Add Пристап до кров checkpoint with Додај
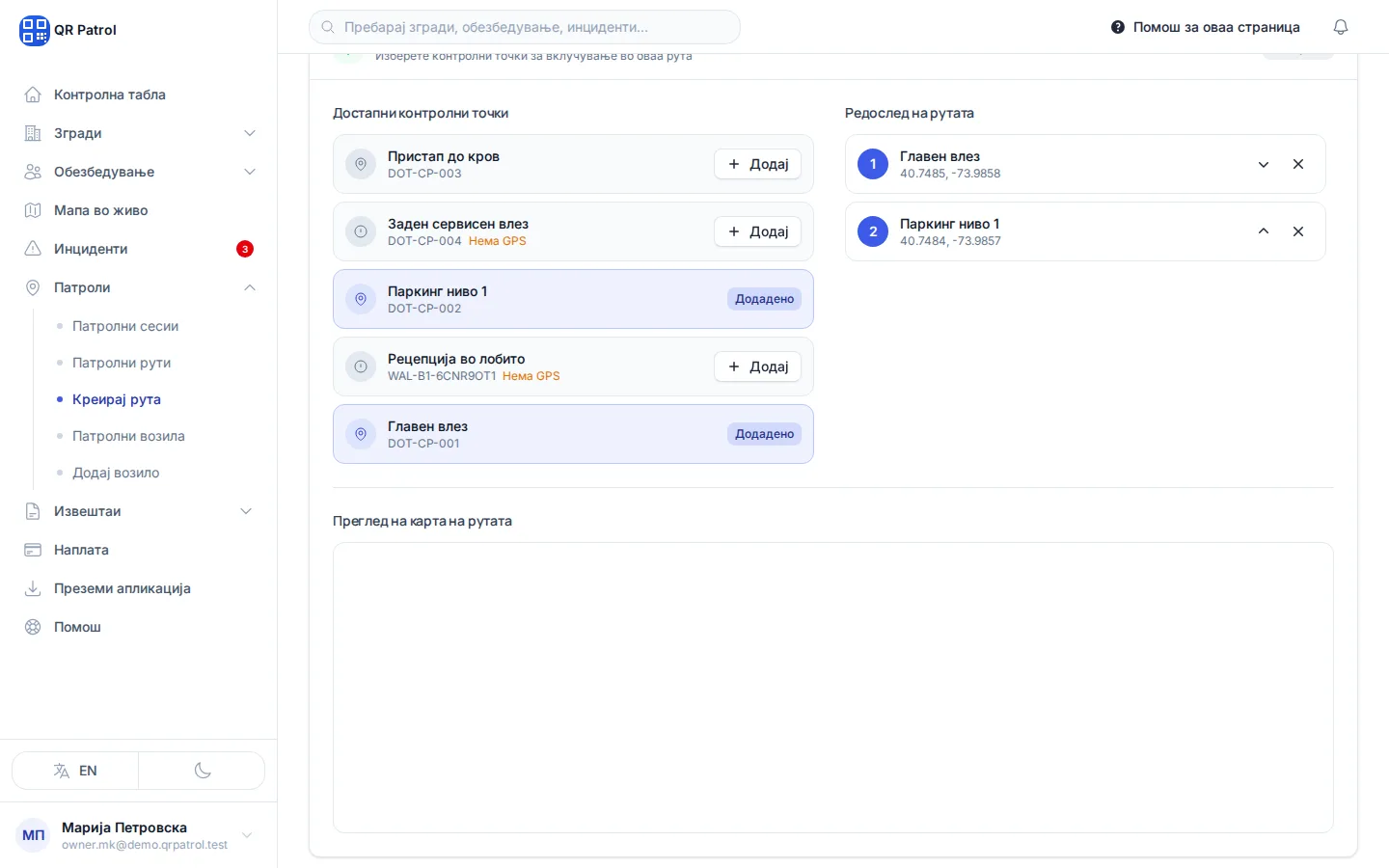The width and height of the screenshot is (1389, 868). pyautogui.click(x=757, y=164)
